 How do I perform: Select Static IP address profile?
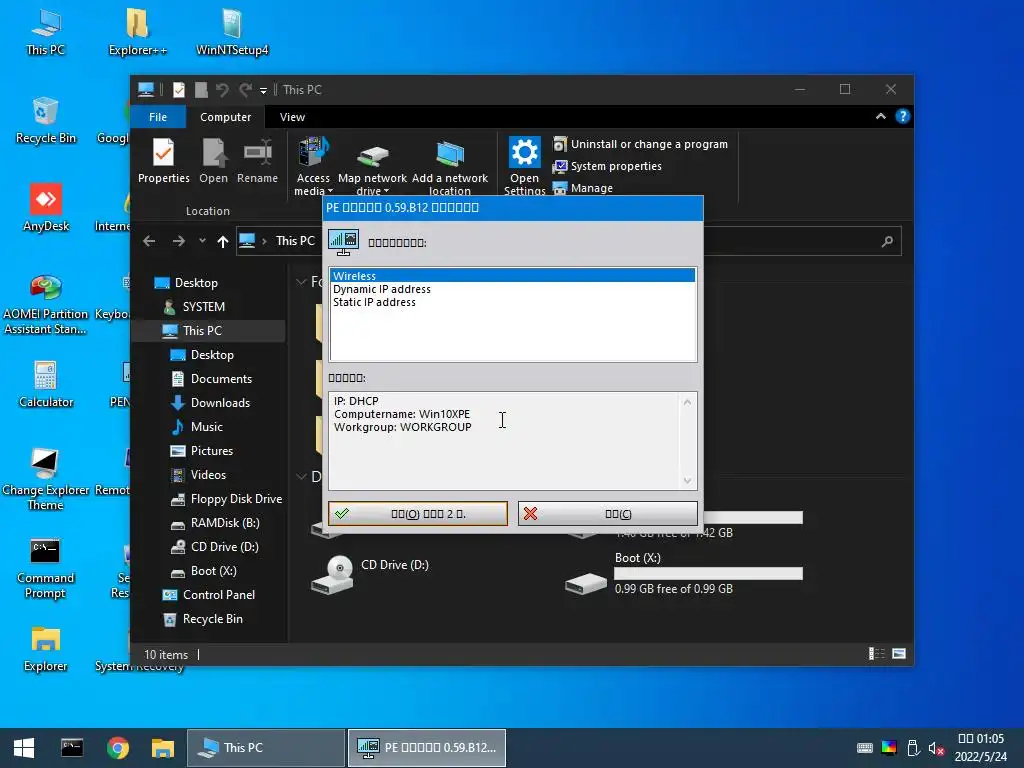point(513,302)
